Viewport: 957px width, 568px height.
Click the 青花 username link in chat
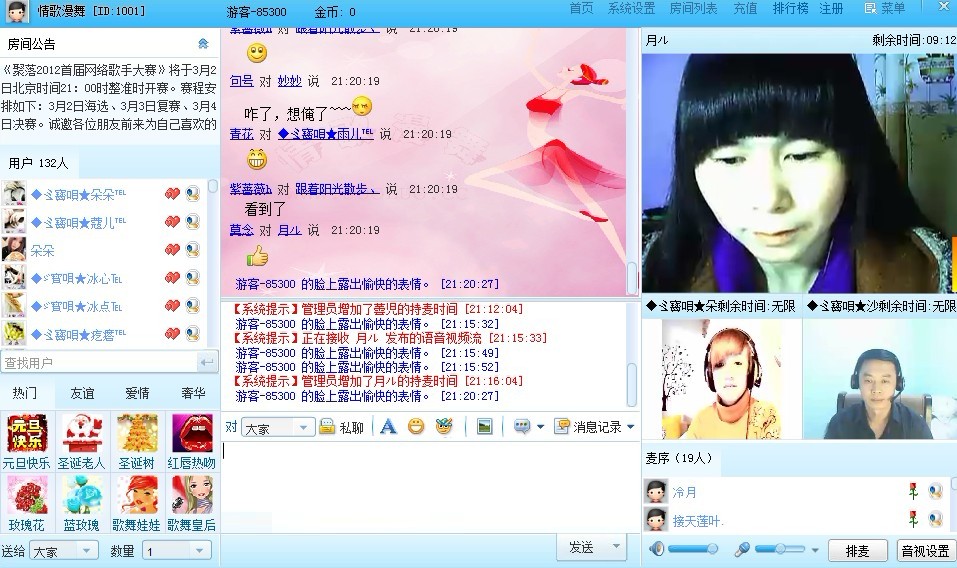(241, 134)
